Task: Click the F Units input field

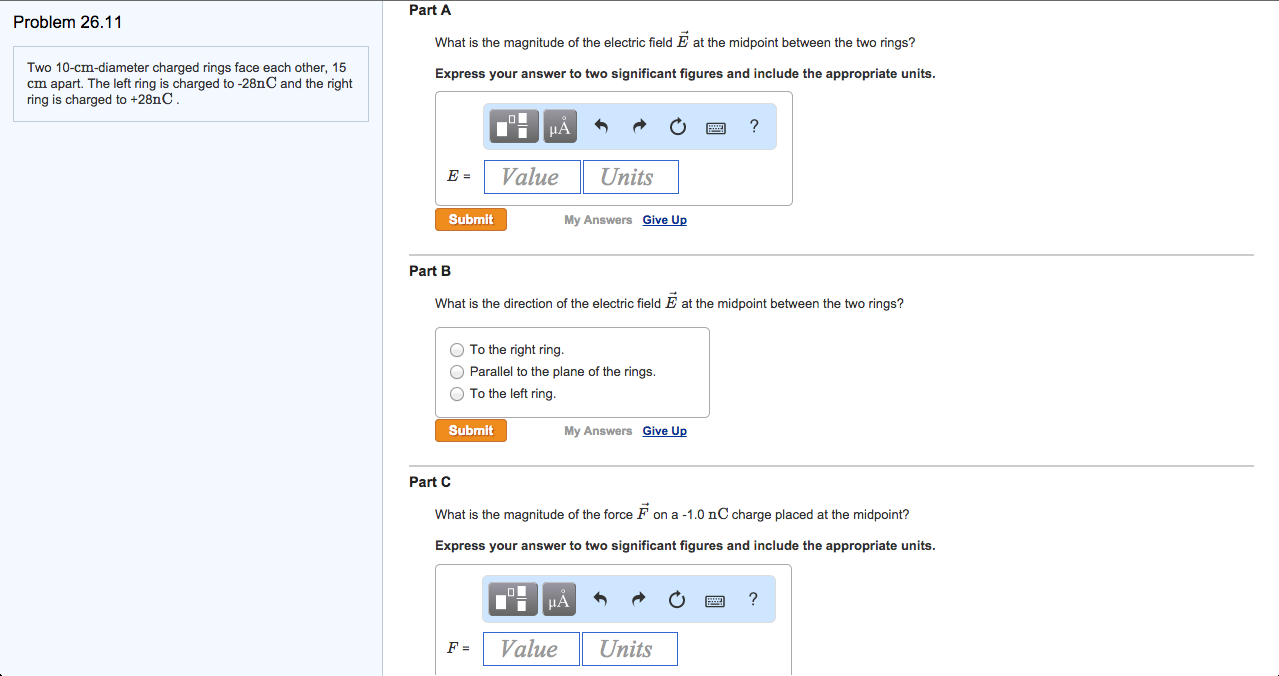Action: [x=629, y=649]
